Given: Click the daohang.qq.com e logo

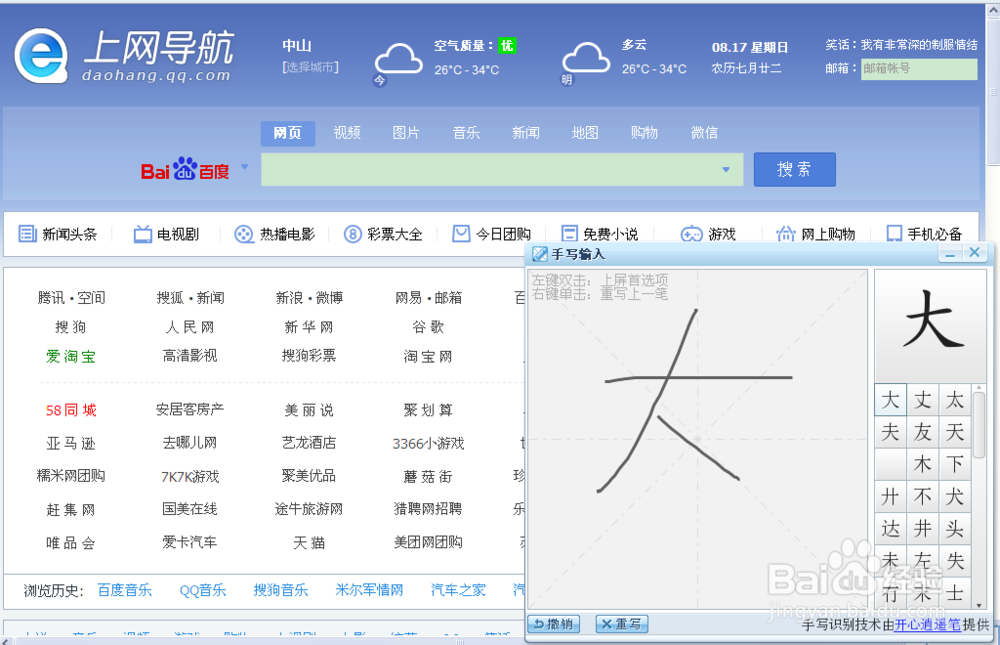Looking at the screenshot, I should (41, 56).
